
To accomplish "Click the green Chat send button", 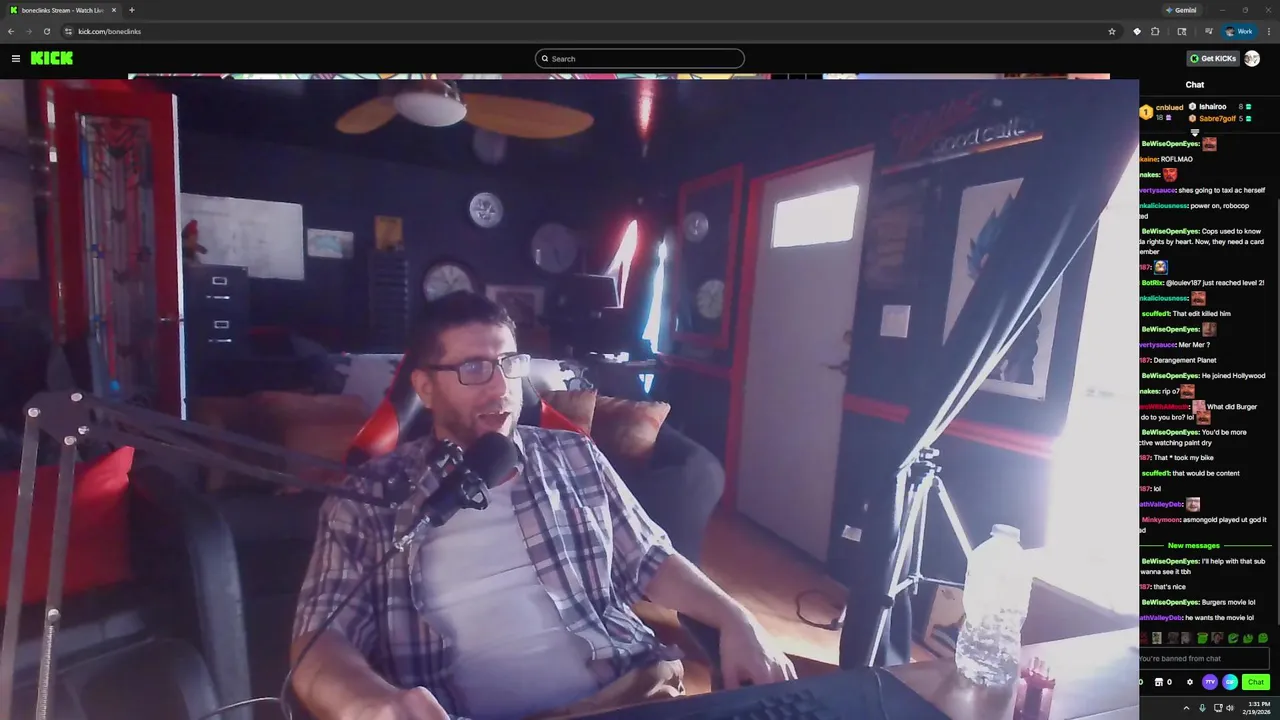I will tap(1255, 682).
